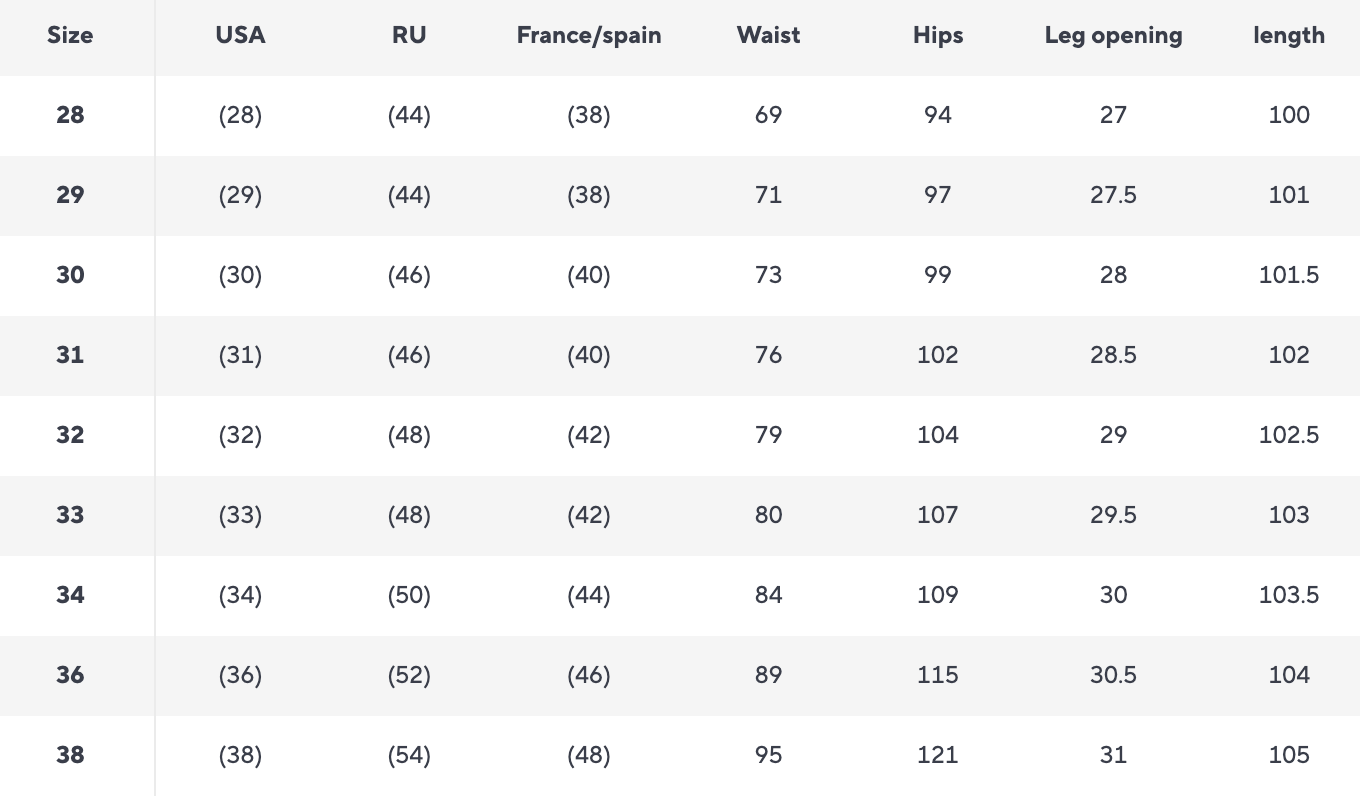Click size 28 row label
The width and height of the screenshot is (1360, 796).
pyautogui.click(x=70, y=115)
